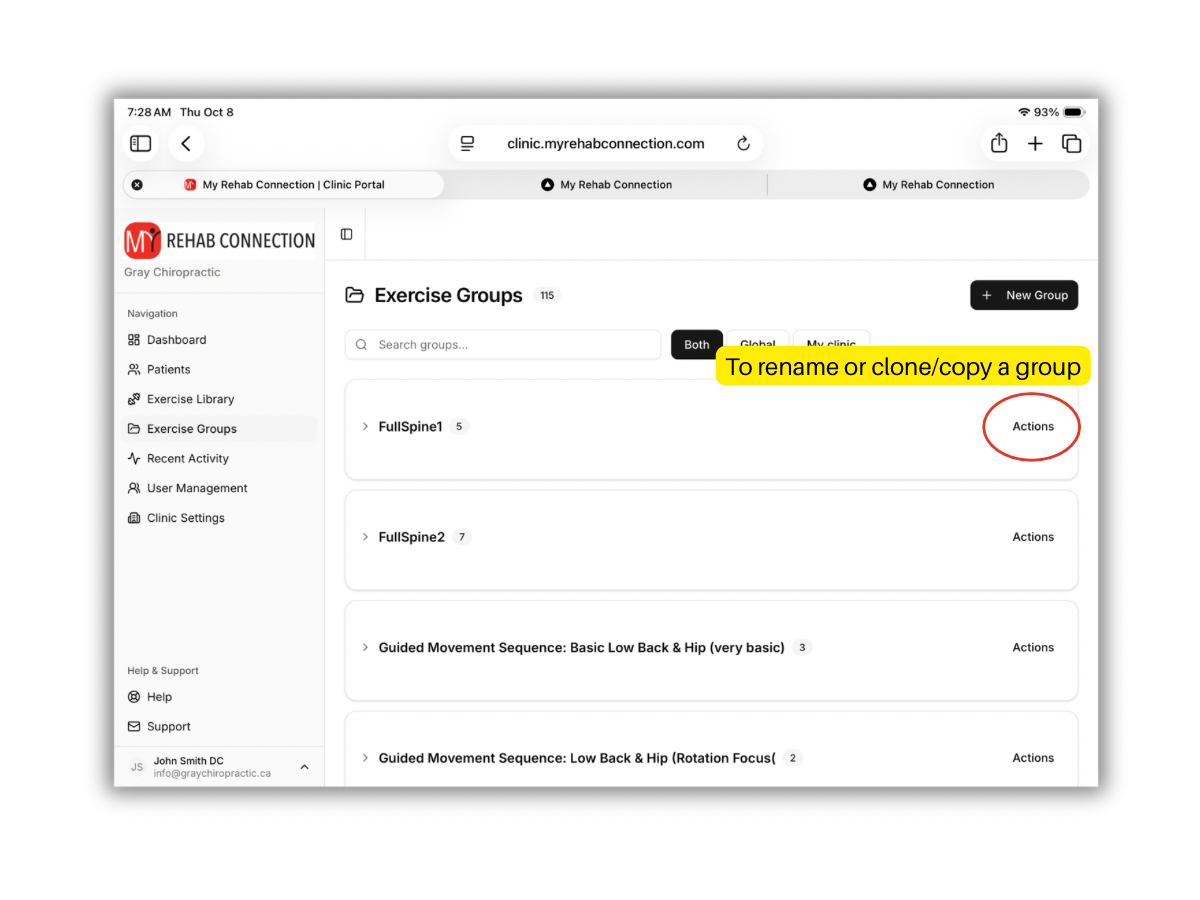Collapse the app sidebar panel icon
The width and height of the screenshot is (1200, 900).
point(346,234)
